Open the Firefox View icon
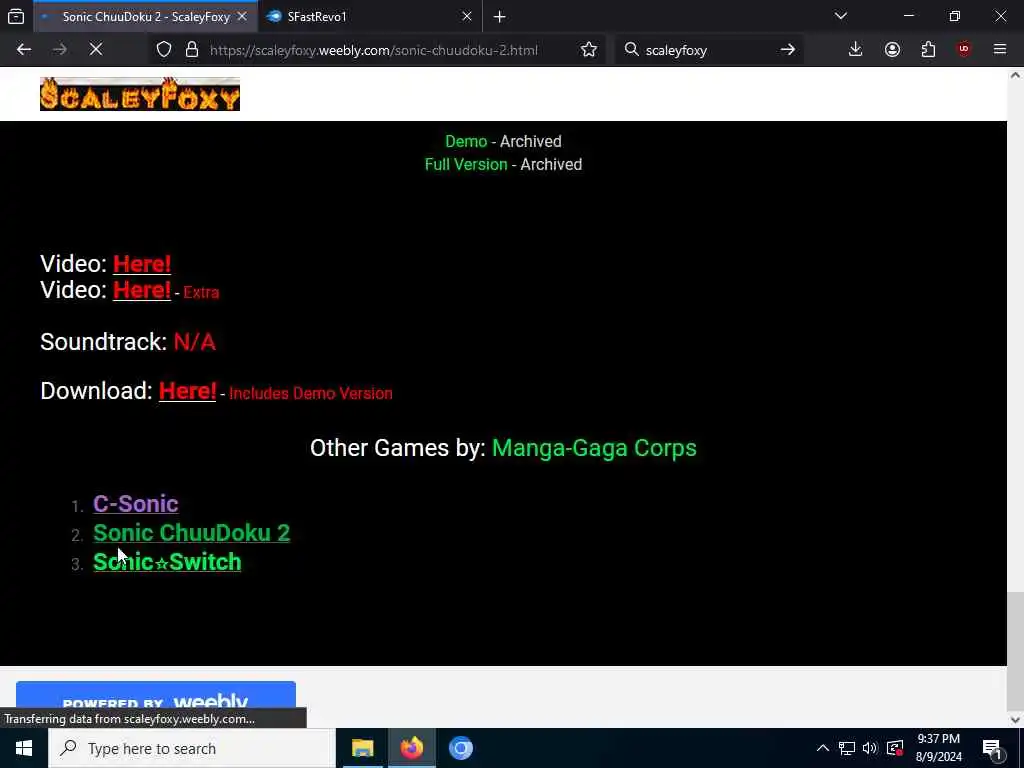The height and width of the screenshot is (768, 1024). (x=16, y=16)
